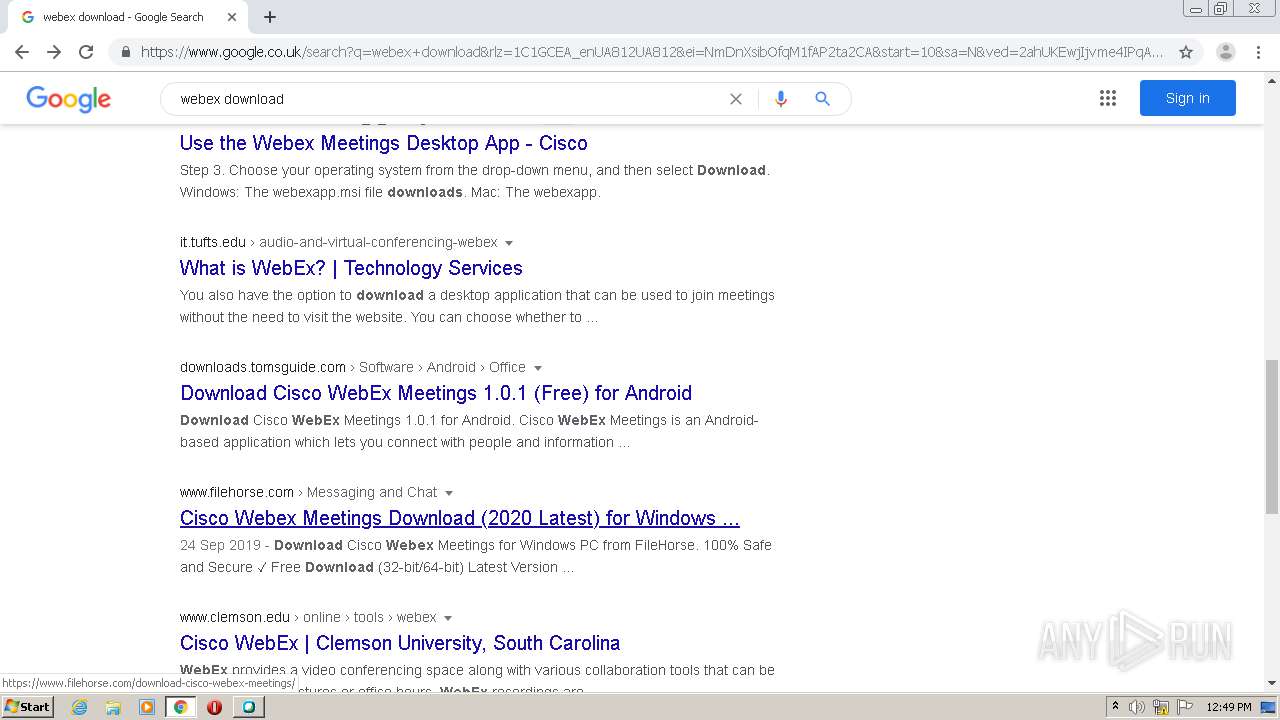The height and width of the screenshot is (720, 1280).
Task: Clear the search box text
Action: pyautogui.click(x=736, y=99)
